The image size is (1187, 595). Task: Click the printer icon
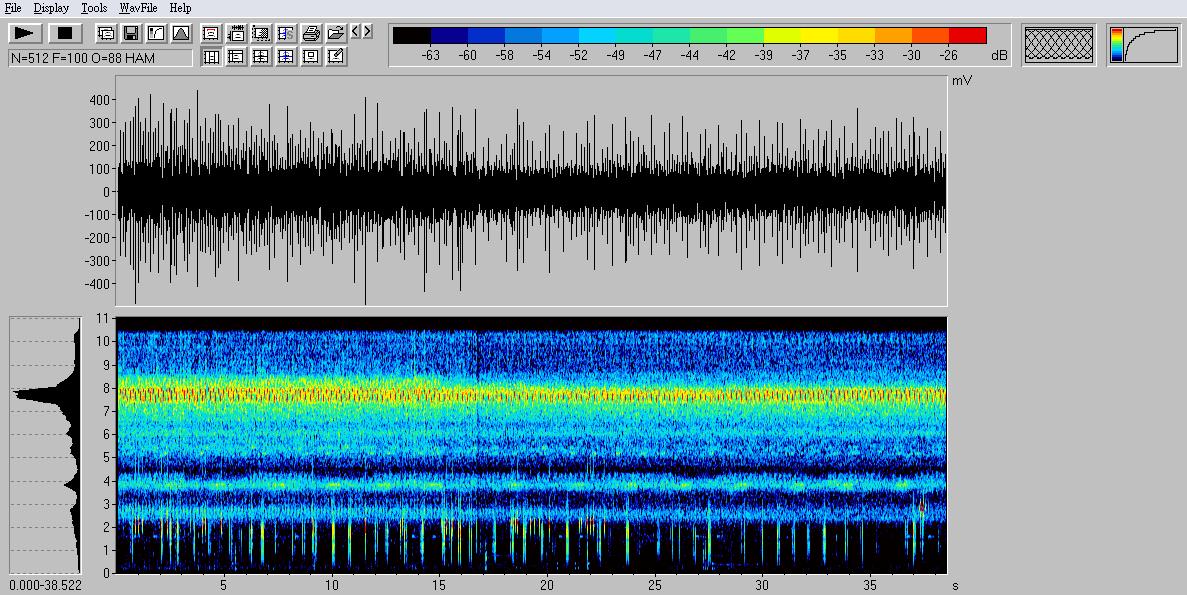311,33
